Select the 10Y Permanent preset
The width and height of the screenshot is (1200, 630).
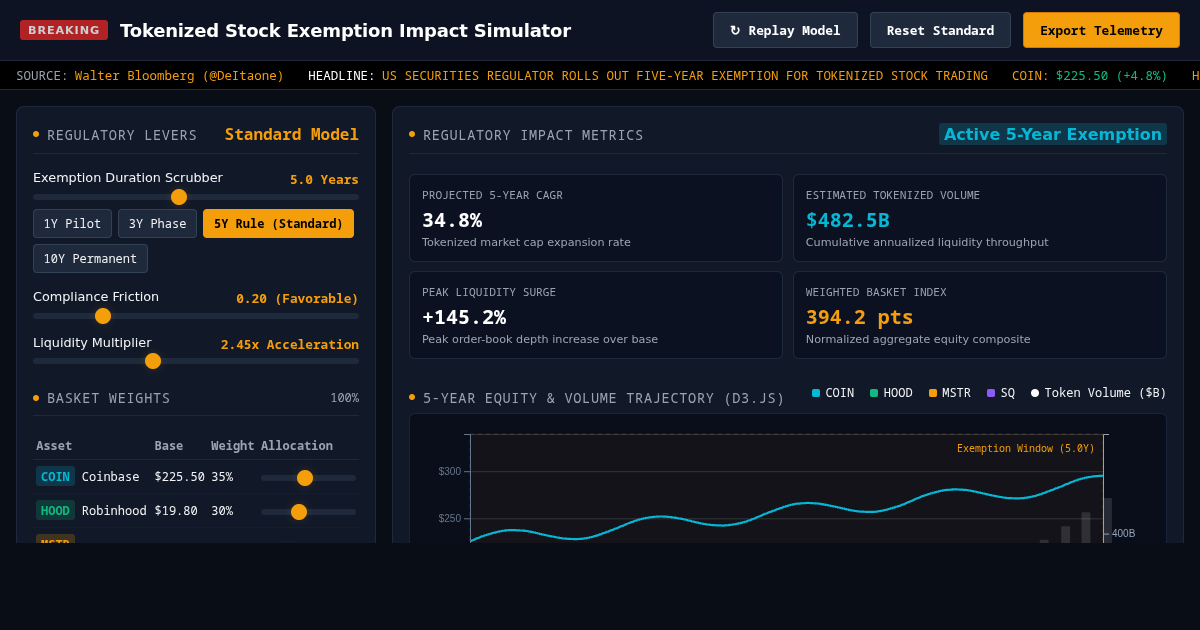pyautogui.click(x=90, y=258)
